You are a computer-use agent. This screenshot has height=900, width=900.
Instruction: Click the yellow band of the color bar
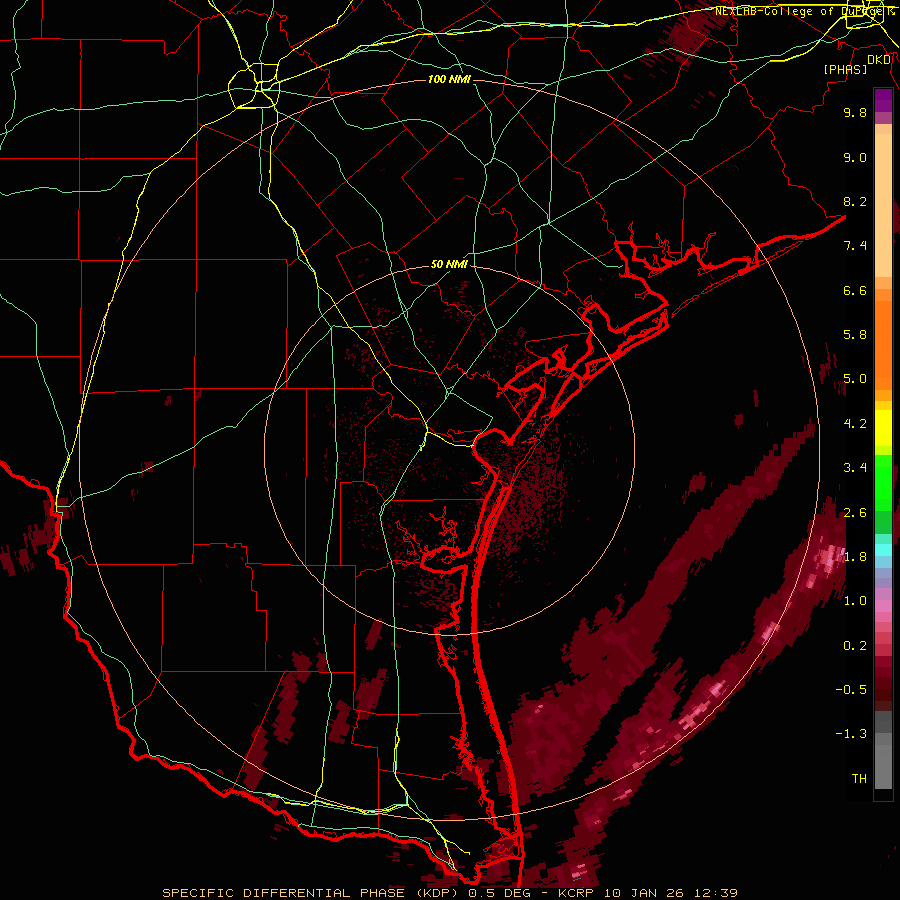(883, 428)
